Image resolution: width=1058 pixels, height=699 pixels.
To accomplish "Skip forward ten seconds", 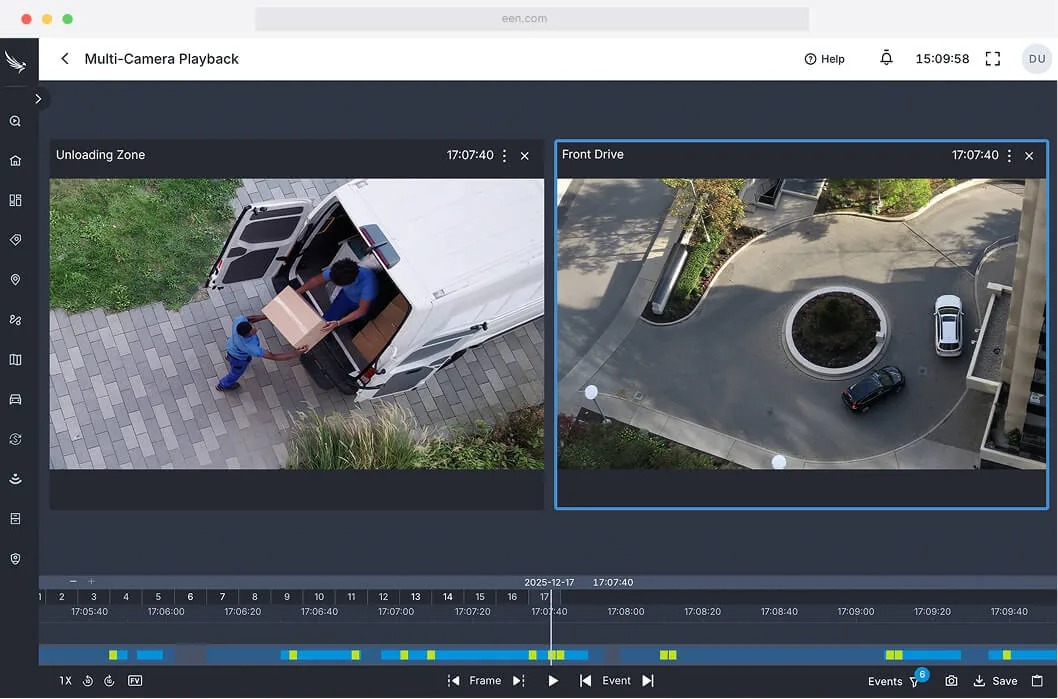I will click(x=109, y=681).
